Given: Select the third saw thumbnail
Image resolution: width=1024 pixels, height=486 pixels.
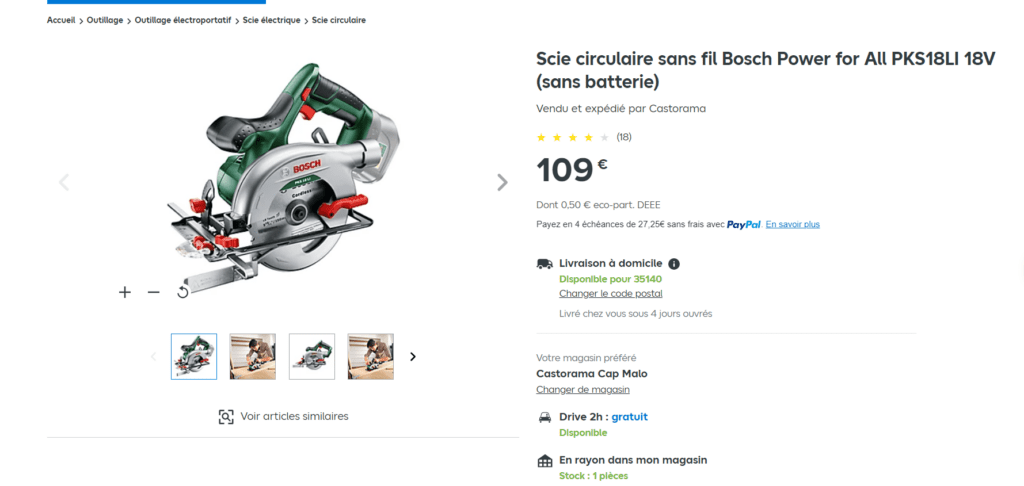Looking at the screenshot, I should pos(312,357).
